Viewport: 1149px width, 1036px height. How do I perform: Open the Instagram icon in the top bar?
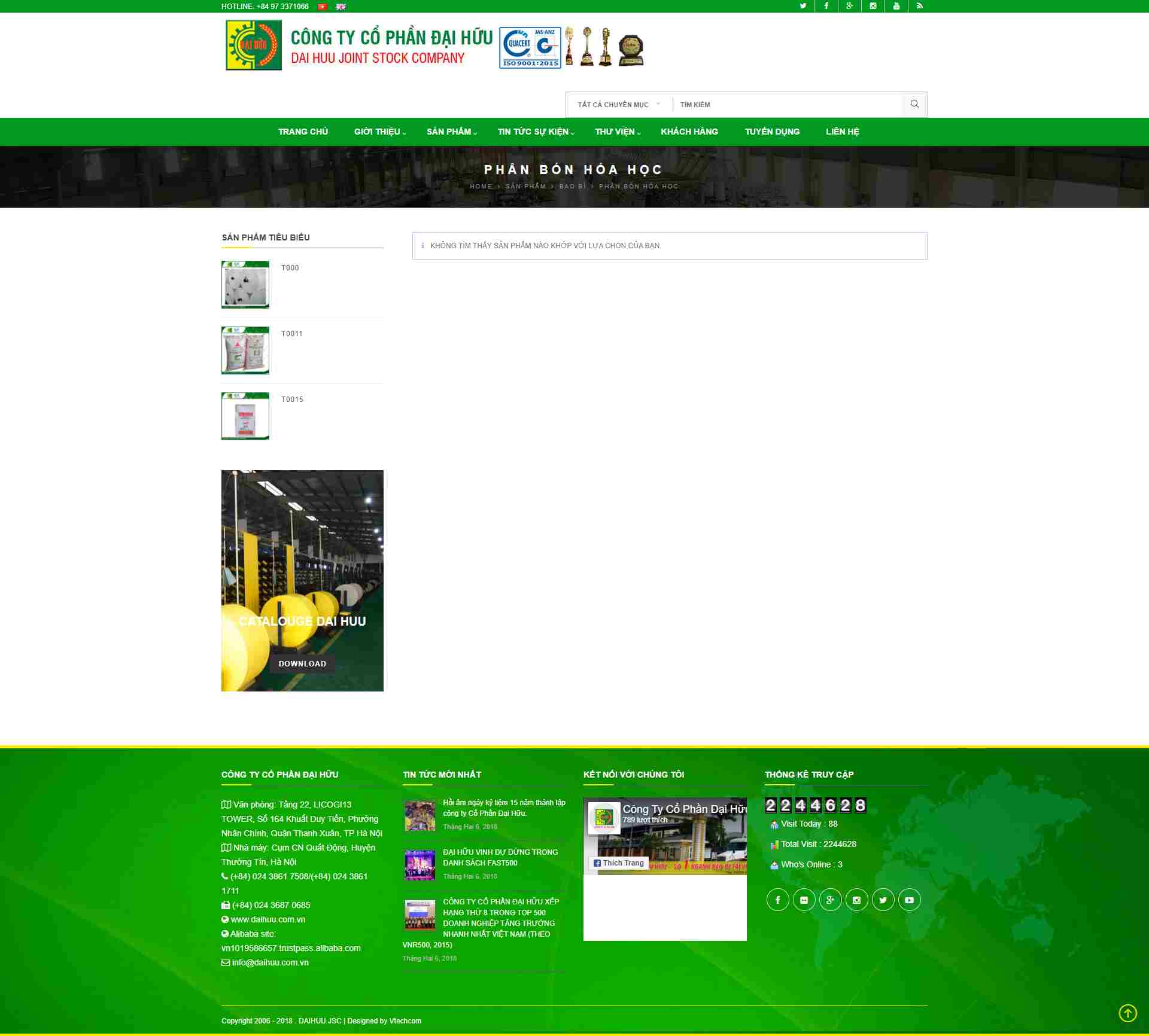(873, 6)
